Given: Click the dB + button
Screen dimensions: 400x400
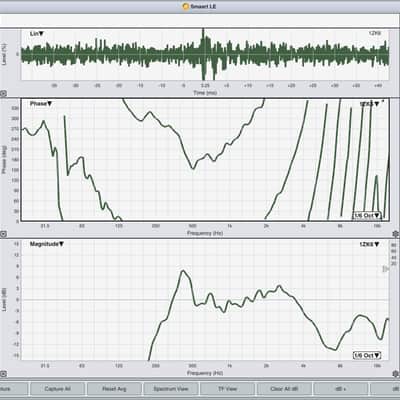Looking at the screenshot, I should tap(341, 389).
